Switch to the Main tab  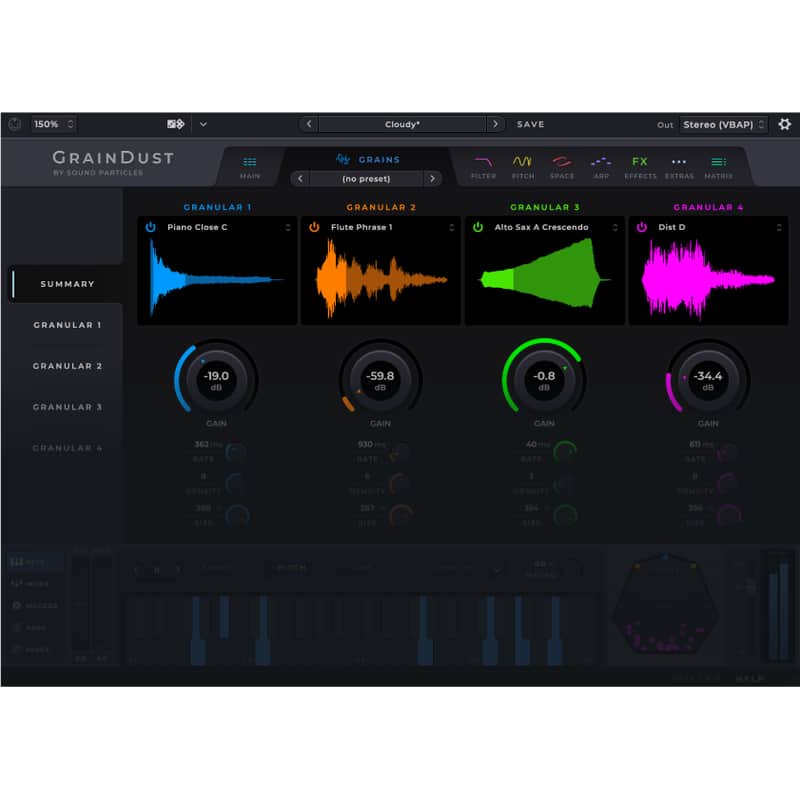[x=250, y=167]
